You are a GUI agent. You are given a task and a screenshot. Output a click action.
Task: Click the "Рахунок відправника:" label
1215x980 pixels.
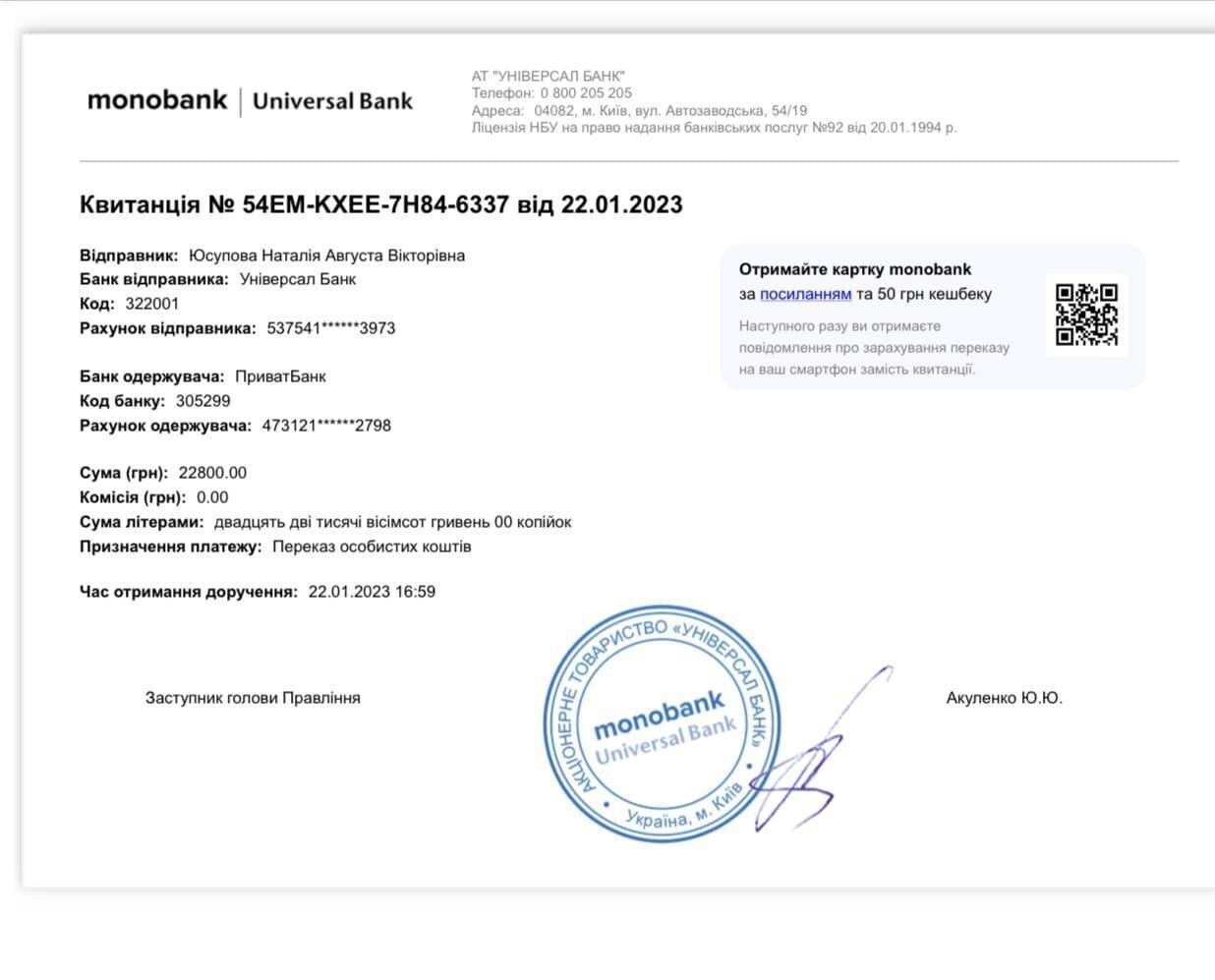click(168, 328)
